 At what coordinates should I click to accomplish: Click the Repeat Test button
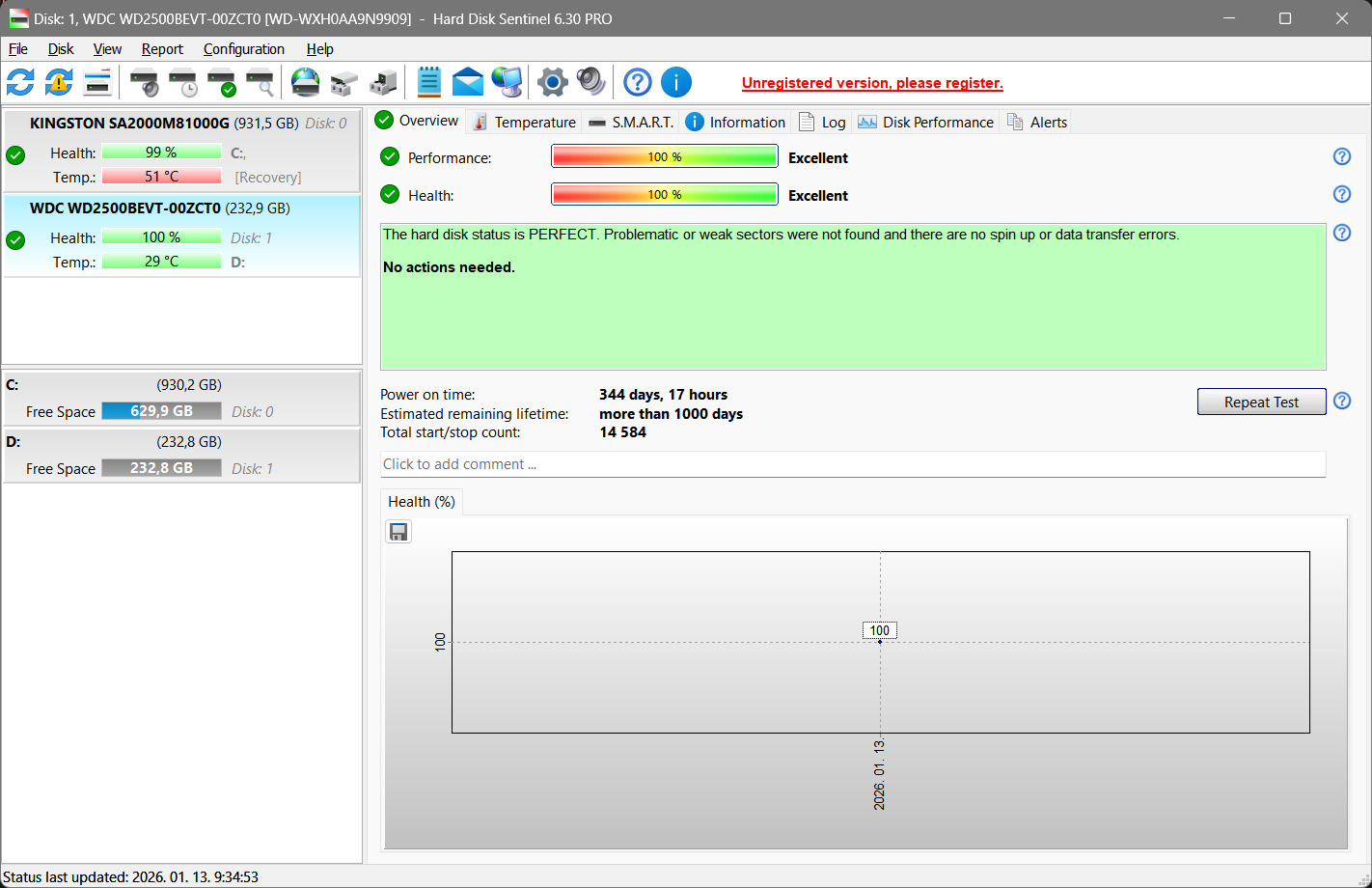coord(1261,402)
